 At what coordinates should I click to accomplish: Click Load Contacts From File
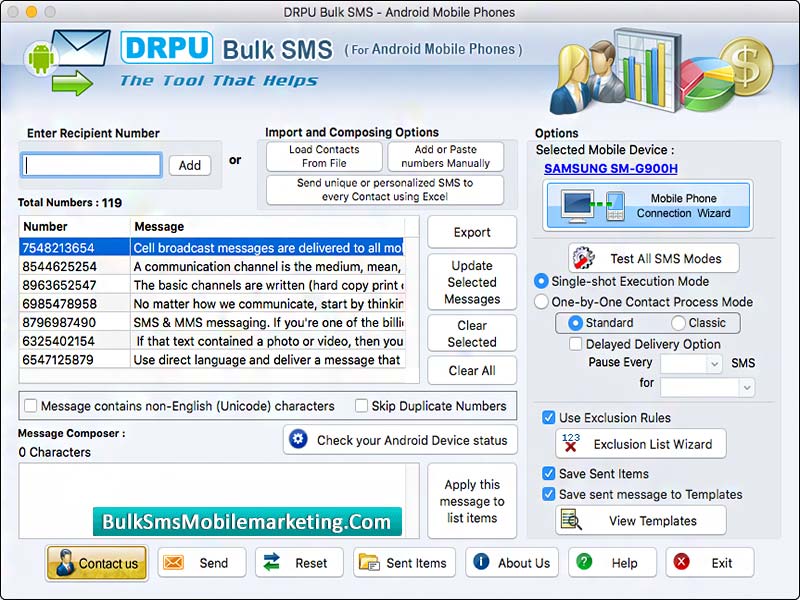pos(324,156)
